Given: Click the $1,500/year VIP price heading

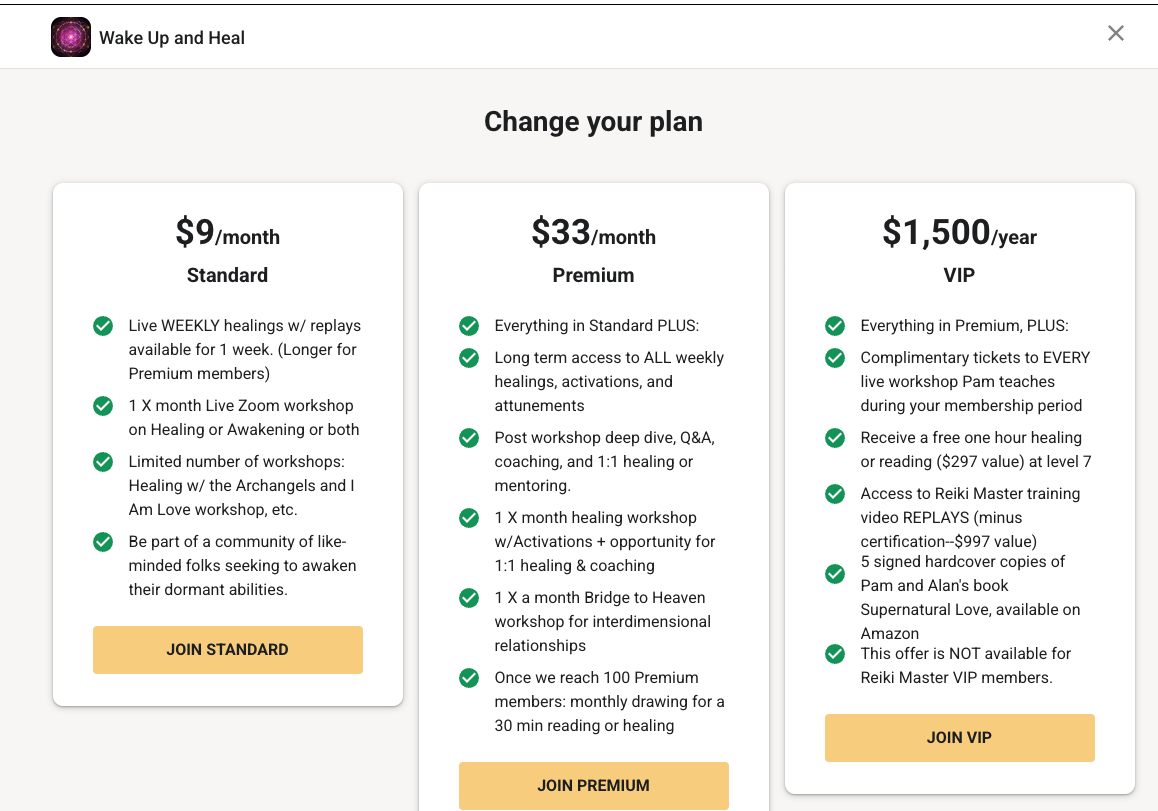Looking at the screenshot, I should (959, 232).
